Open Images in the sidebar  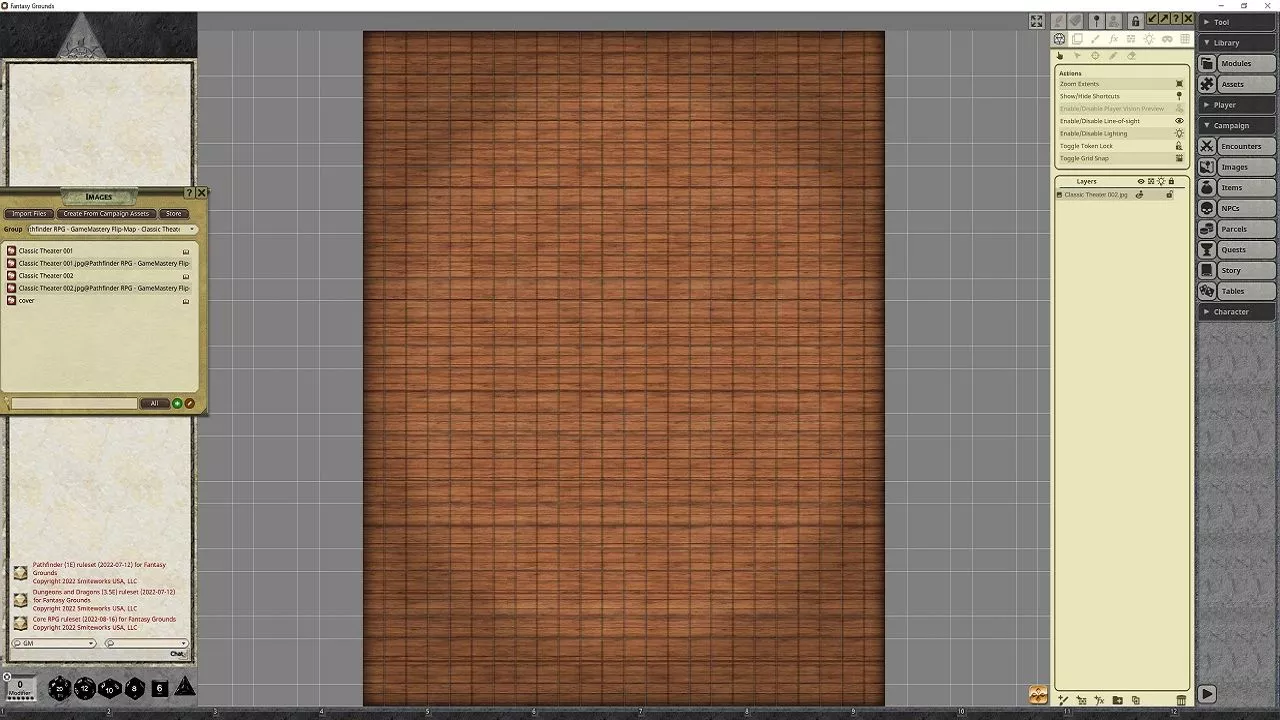[1238, 167]
